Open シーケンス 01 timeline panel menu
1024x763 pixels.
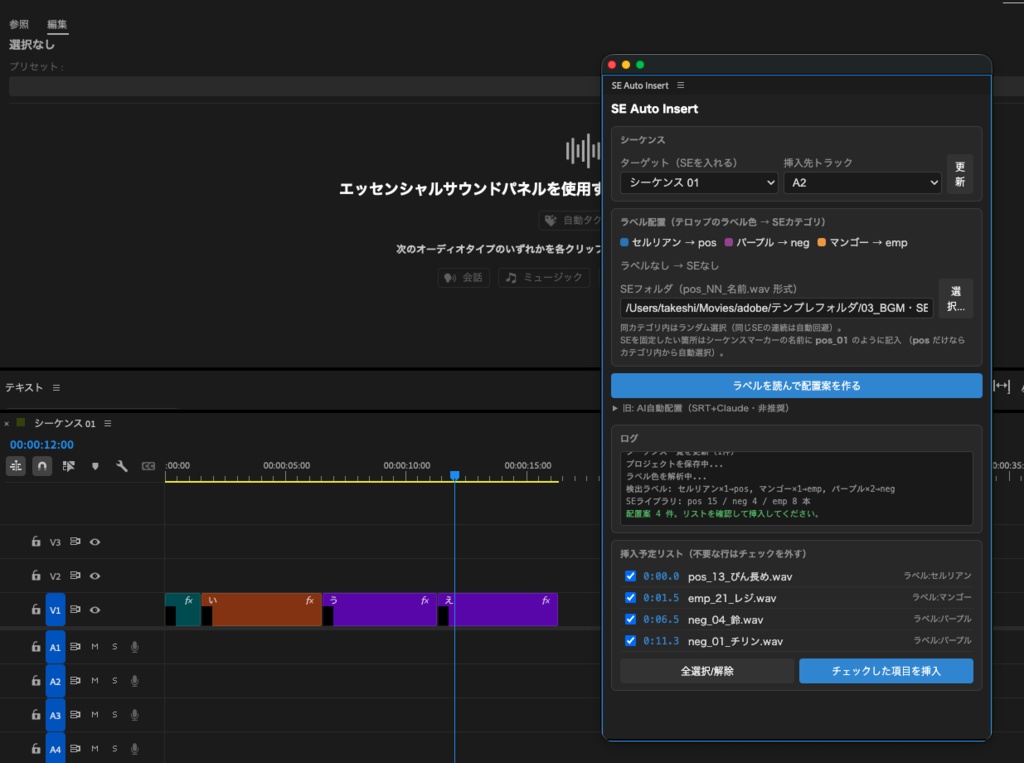(x=108, y=423)
